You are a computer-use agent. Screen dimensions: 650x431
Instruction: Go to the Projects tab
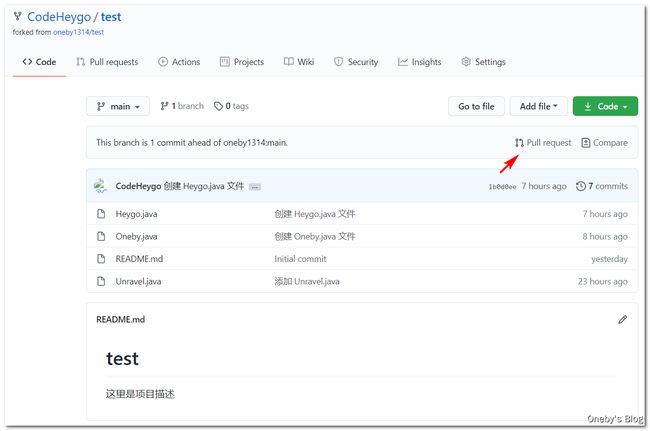click(x=242, y=62)
